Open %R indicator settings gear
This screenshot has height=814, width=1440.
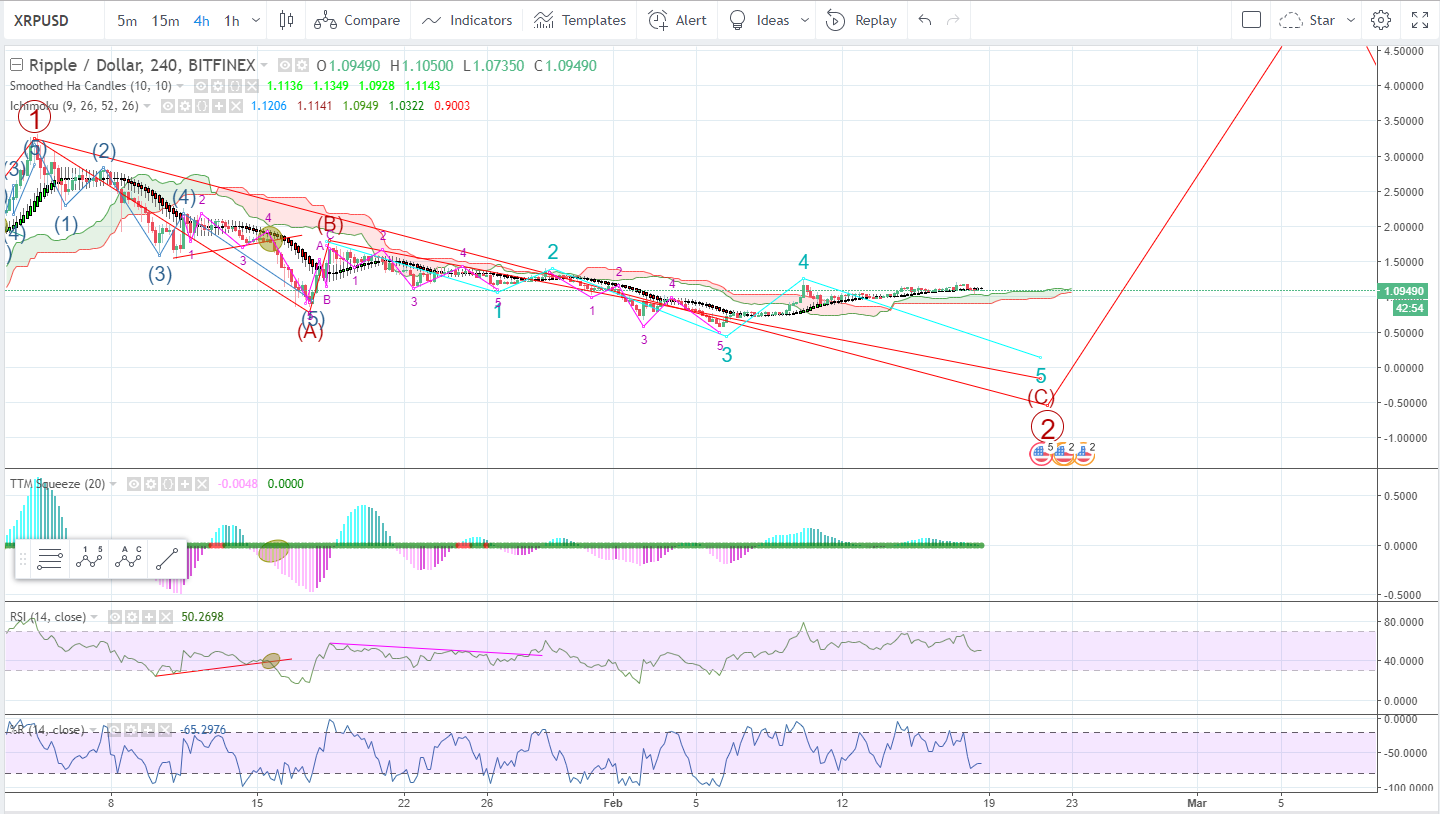tap(131, 730)
